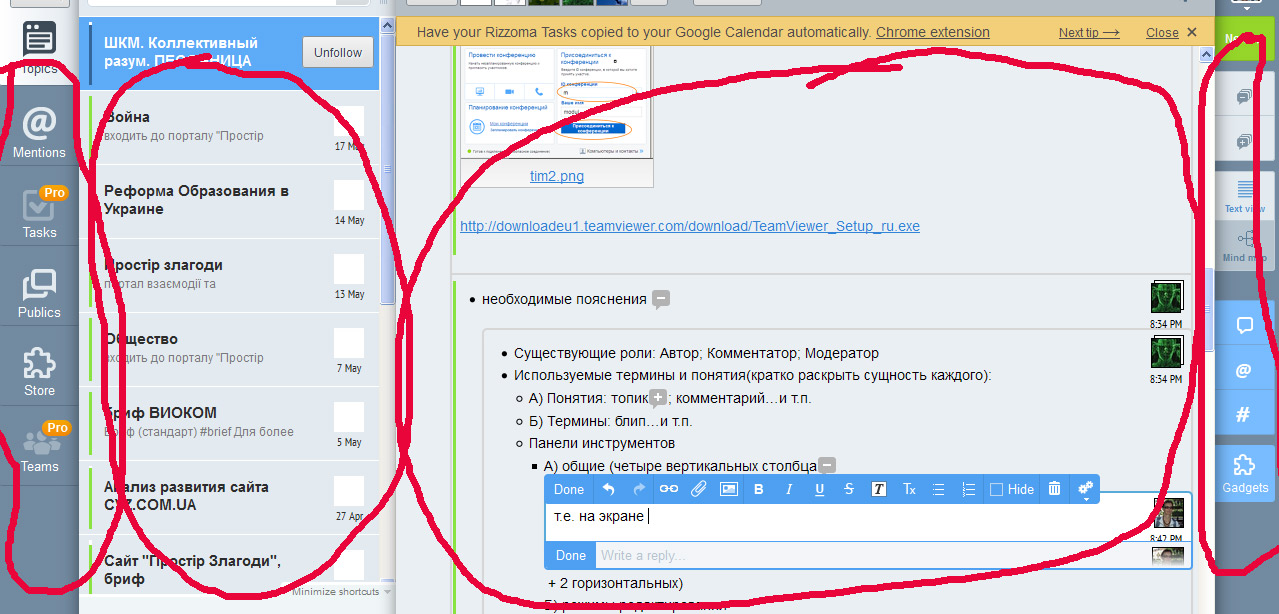Viewport: 1279px width, 614px height.
Task: Tick the Hide checkbox in the editor toolbar
Action: [x=996, y=490]
